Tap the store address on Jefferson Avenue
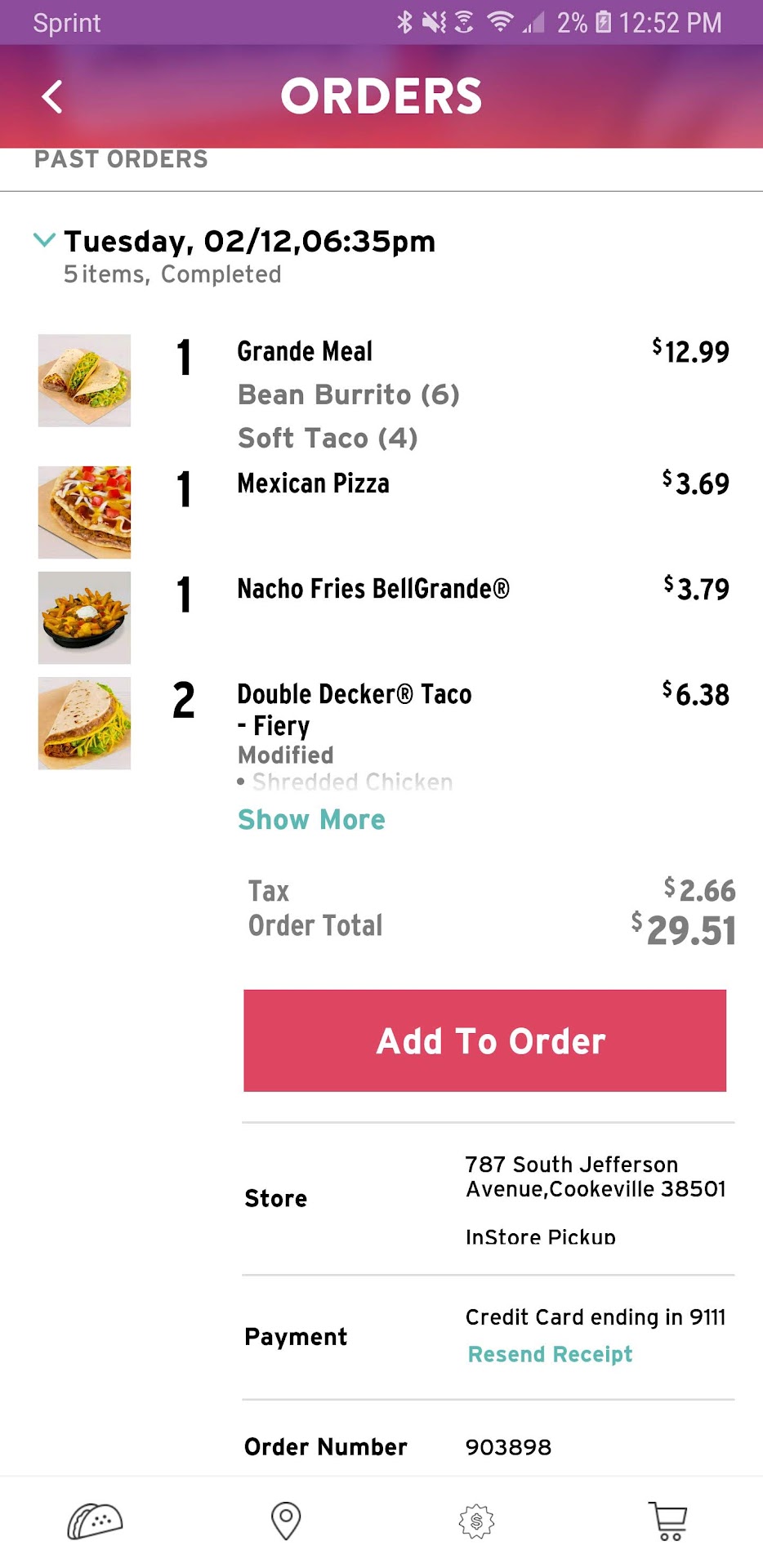 (596, 1176)
